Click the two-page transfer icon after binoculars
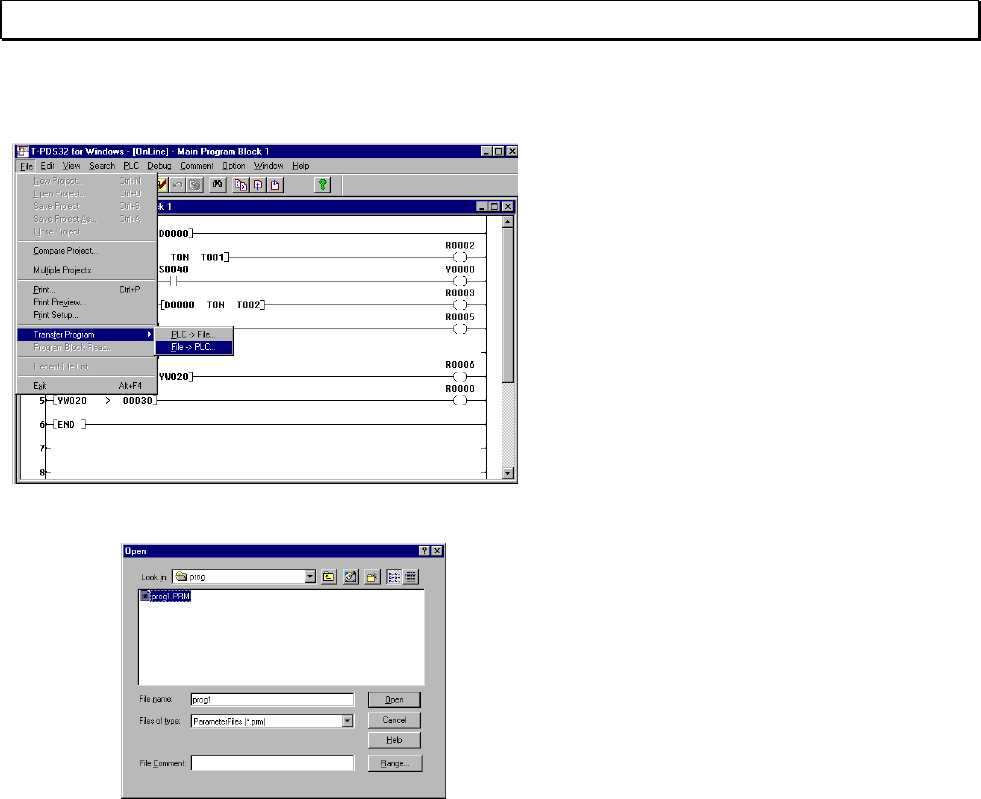 (241, 185)
